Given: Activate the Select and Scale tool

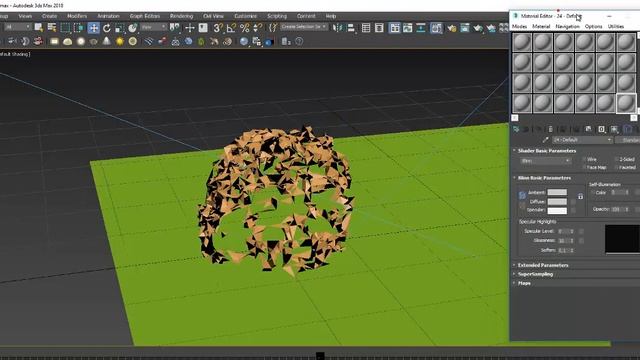Looking at the screenshot, I should tap(119, 28).
